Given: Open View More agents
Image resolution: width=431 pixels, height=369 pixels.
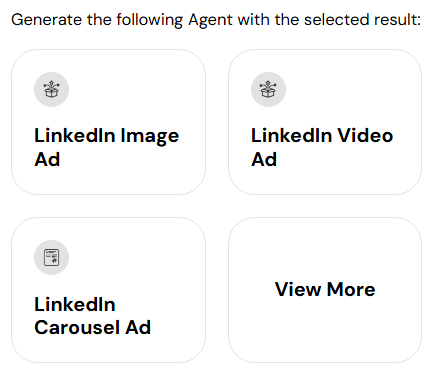Looking at the screenshot, I should coord(325,290).
